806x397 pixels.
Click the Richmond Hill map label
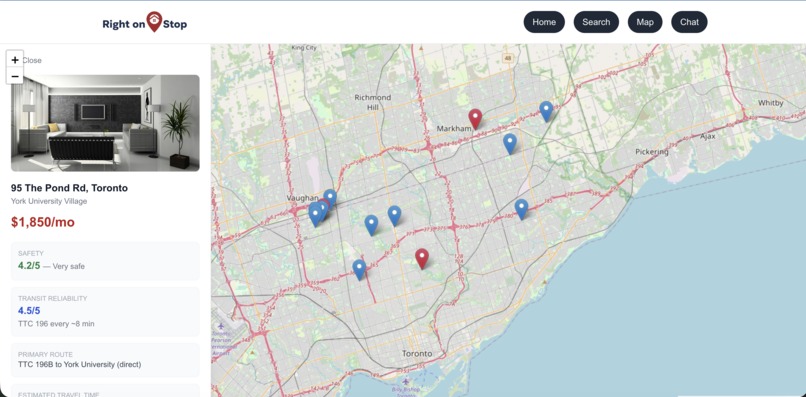tap(373, 102)
